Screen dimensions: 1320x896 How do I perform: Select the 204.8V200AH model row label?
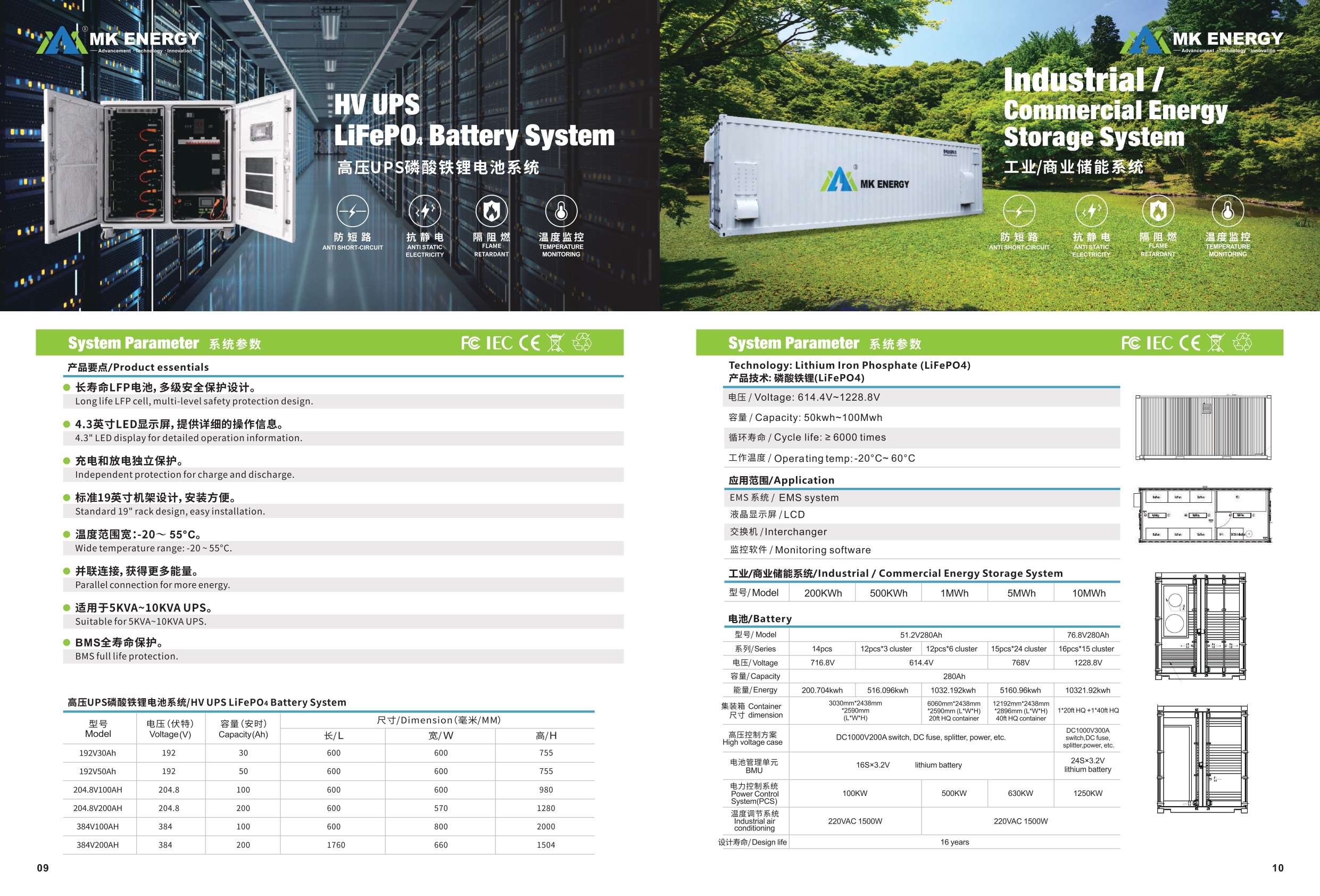[98, 809]
